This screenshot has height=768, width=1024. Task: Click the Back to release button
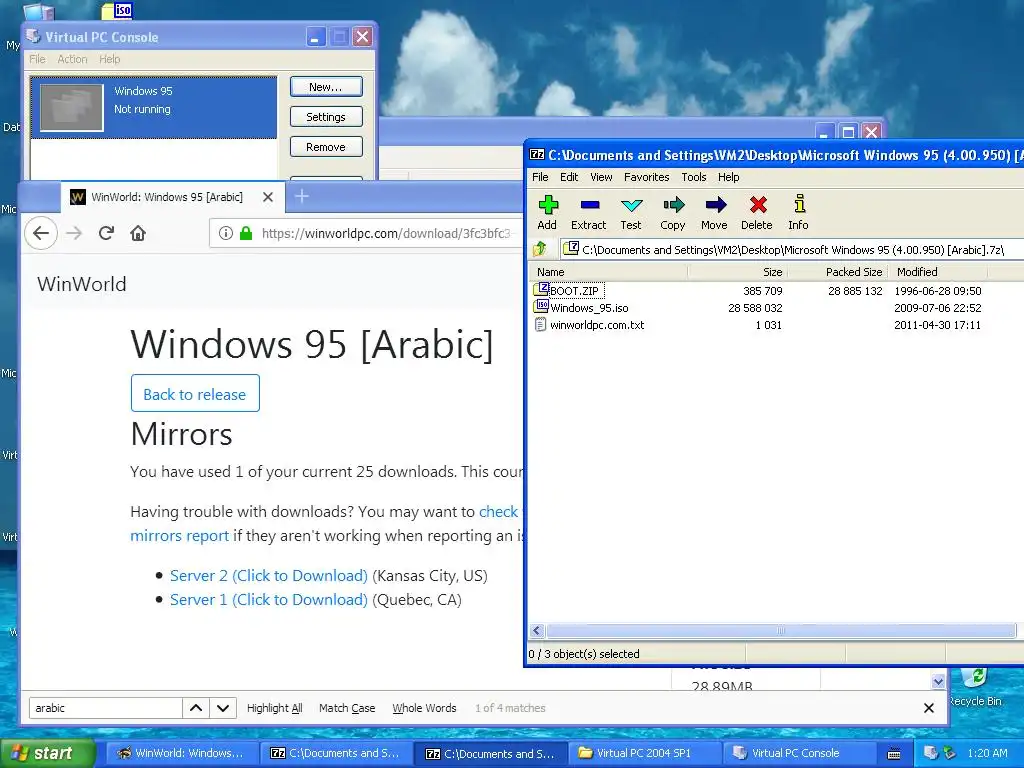[x=195, y=394]
